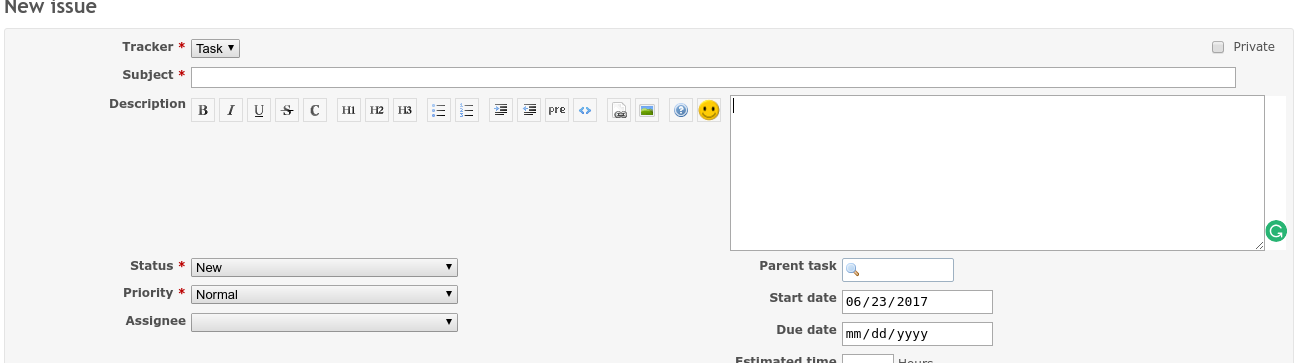Open text formatting help icon
The height and width of the screenshot is (363, 1300).
(681, 111)
